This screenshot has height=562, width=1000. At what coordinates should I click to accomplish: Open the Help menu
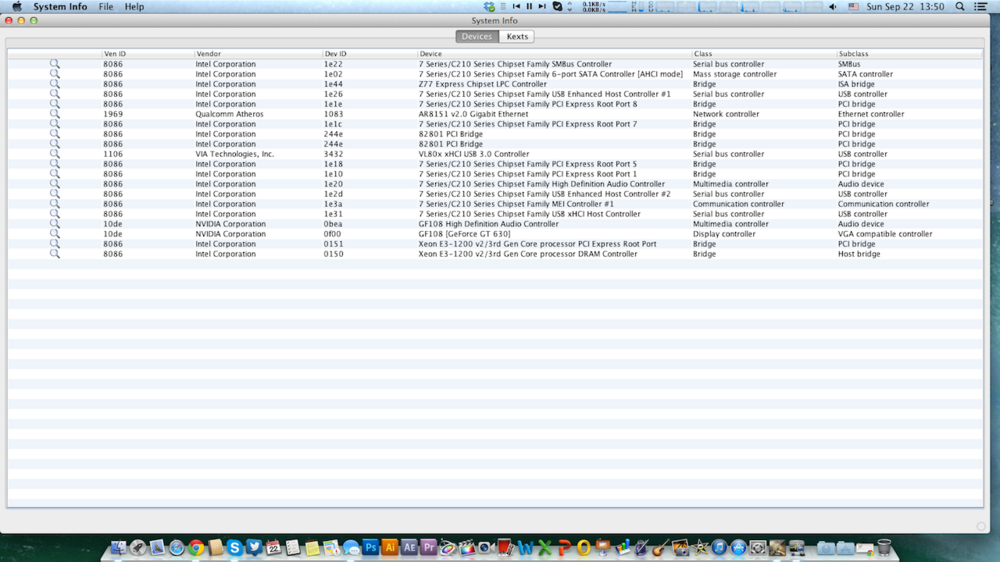(134, 7)
